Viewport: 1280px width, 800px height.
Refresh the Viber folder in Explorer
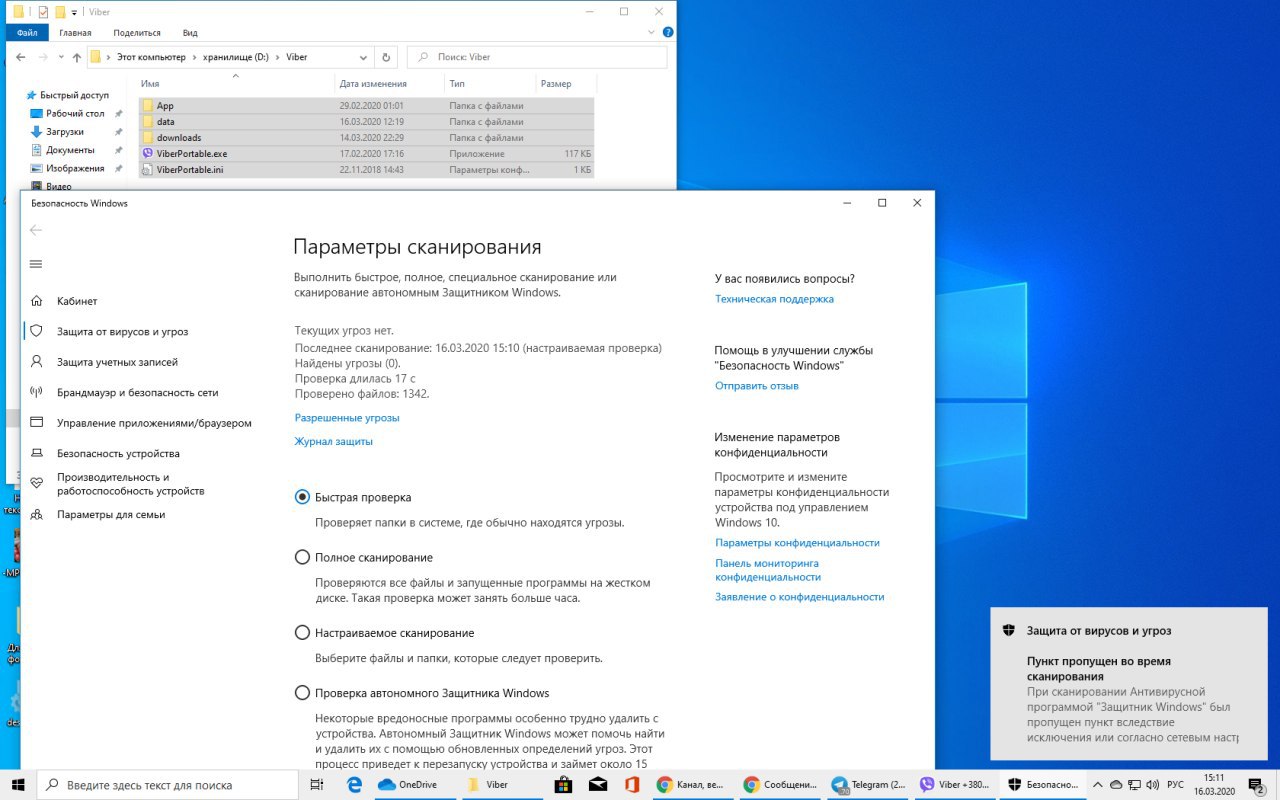[x=387, y=57]
